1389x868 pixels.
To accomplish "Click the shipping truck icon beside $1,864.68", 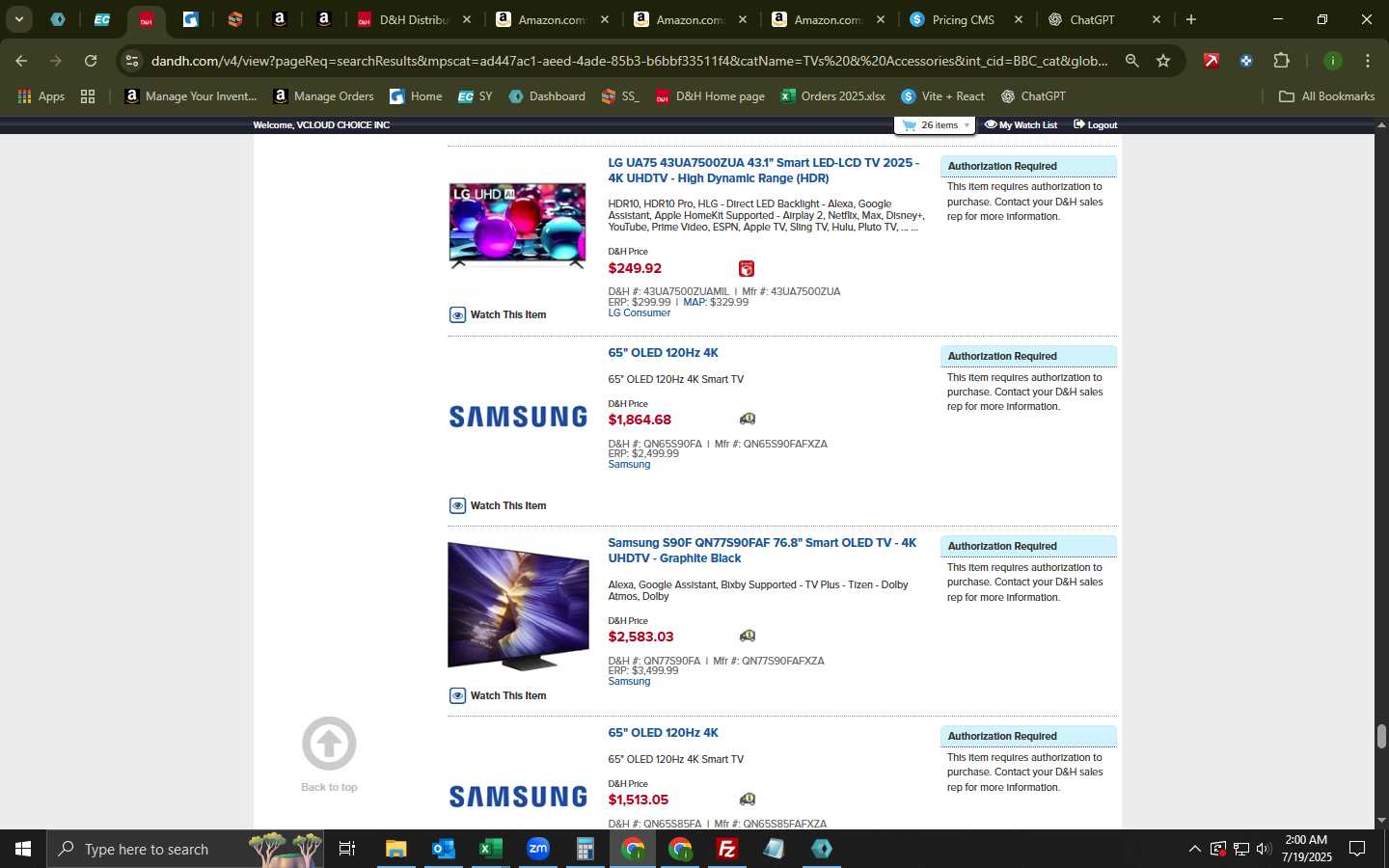I will click(x=748, y=419).
